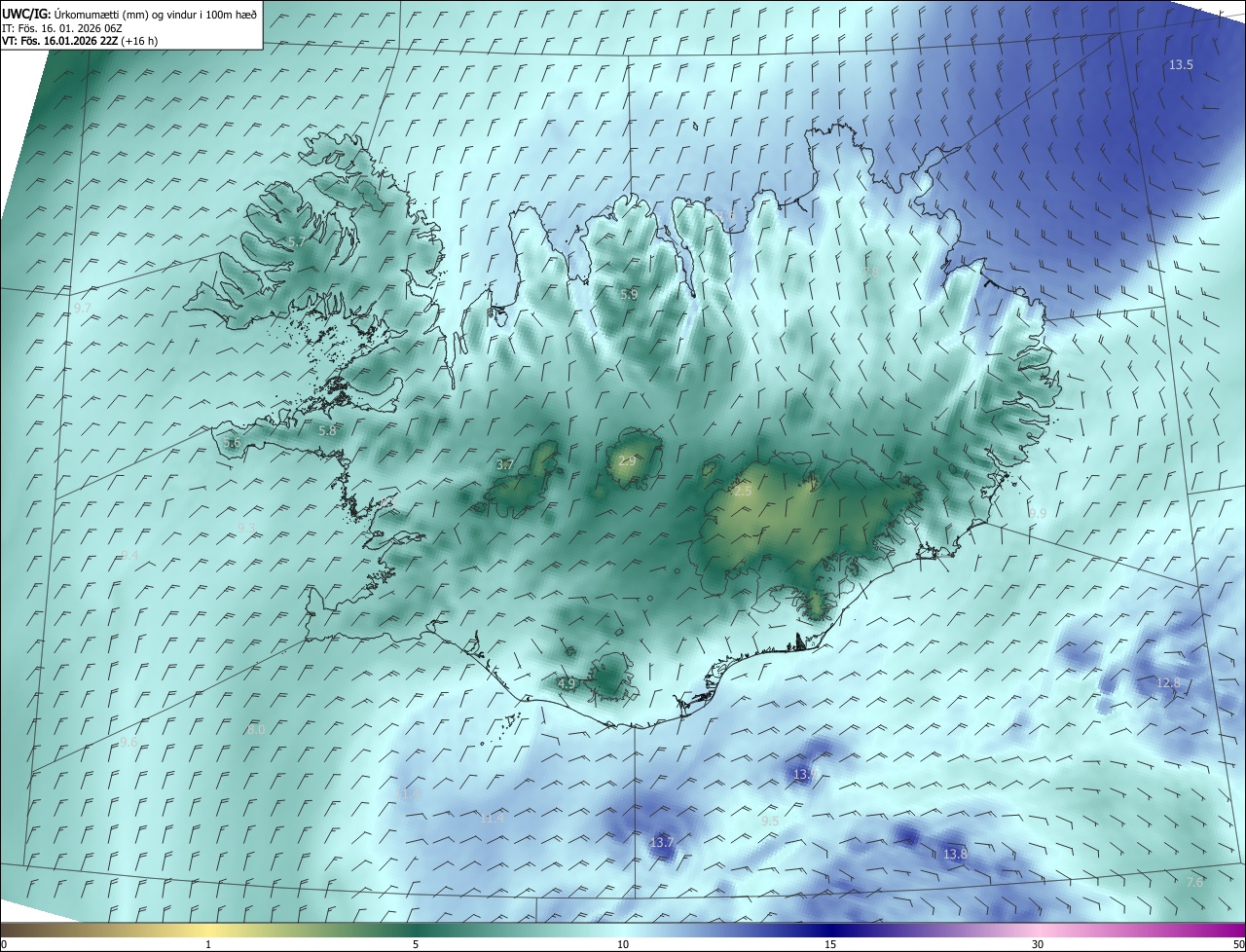Click the 10 tick on the color scale
Viewport: 1246px width, 952px height.
(x=623, y=944)
